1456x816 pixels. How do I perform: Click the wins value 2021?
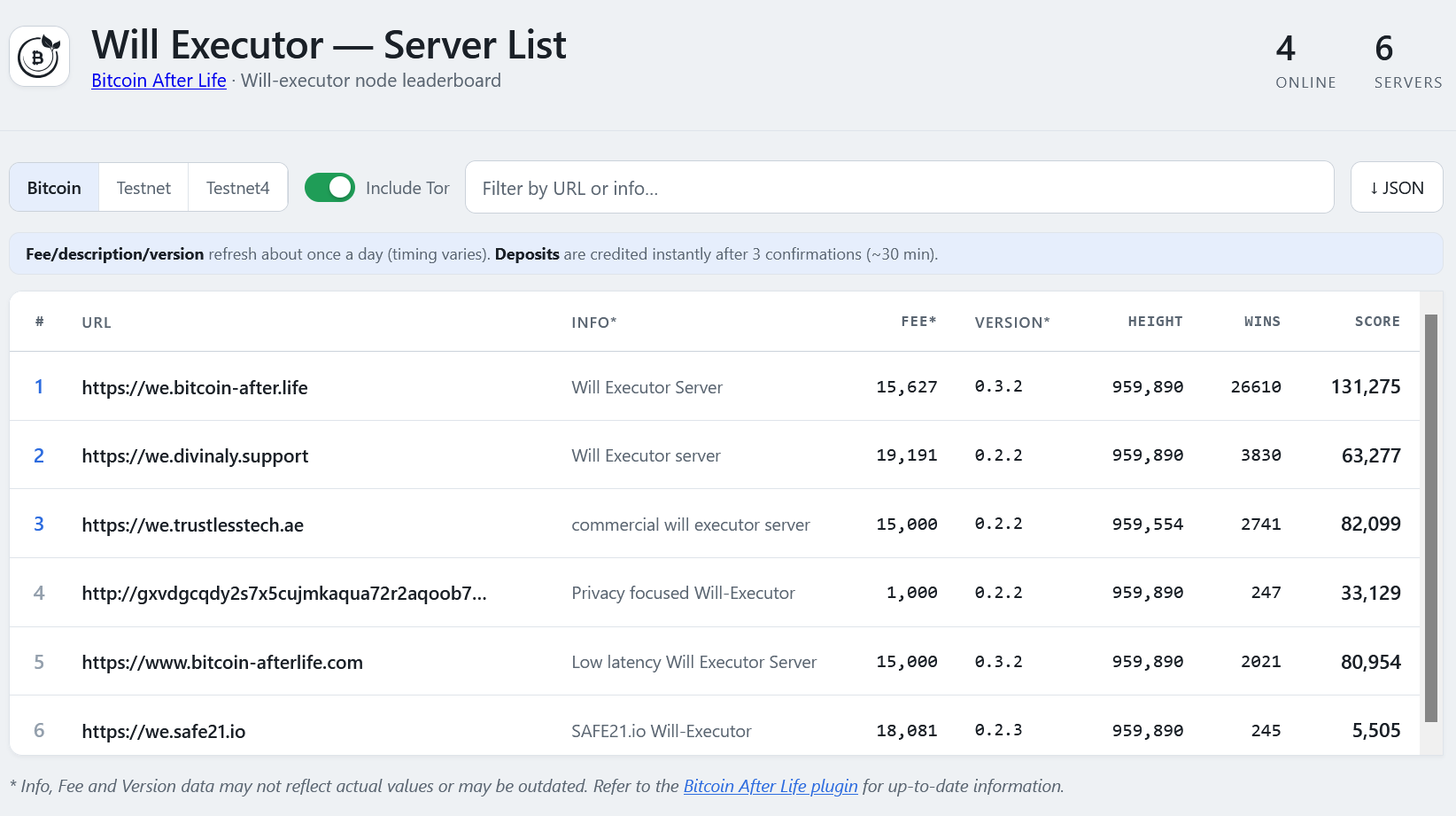point(1260,662)
